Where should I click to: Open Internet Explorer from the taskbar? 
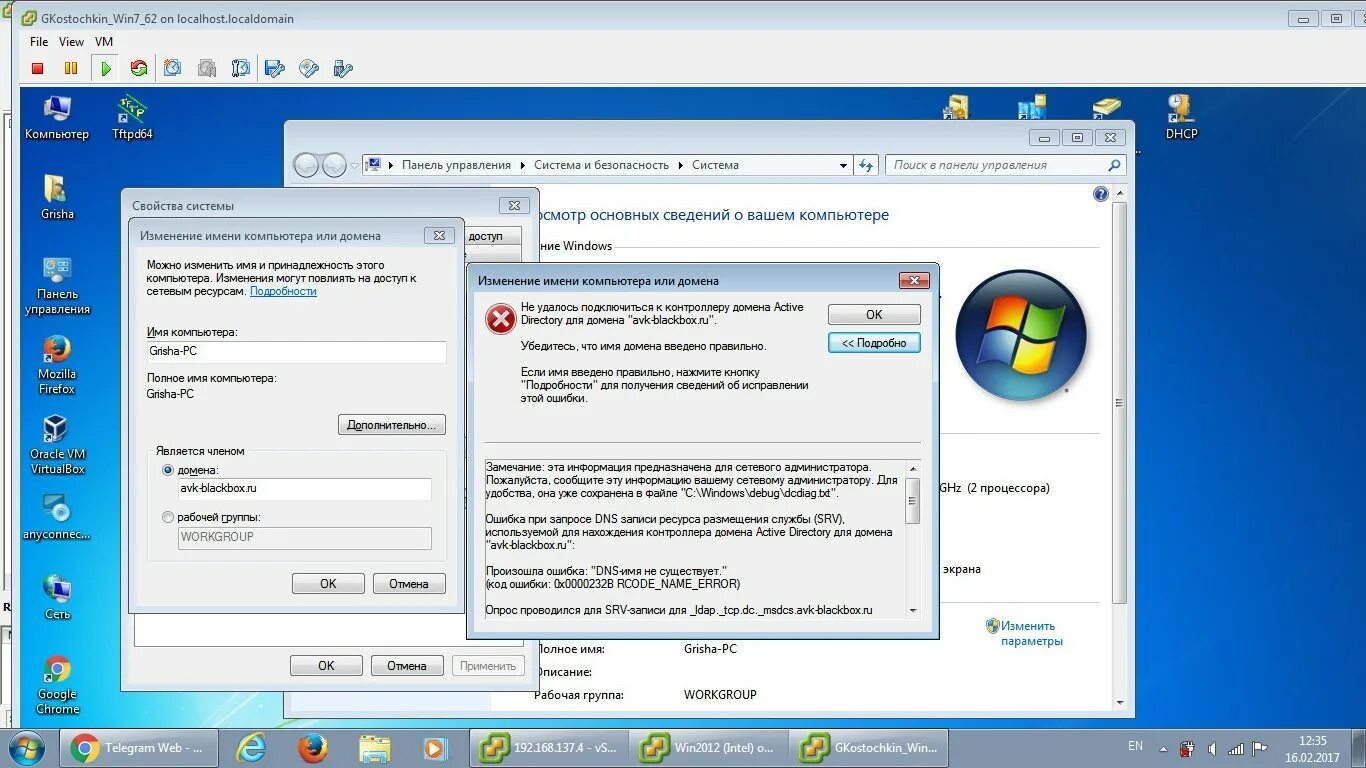(252, 747)
